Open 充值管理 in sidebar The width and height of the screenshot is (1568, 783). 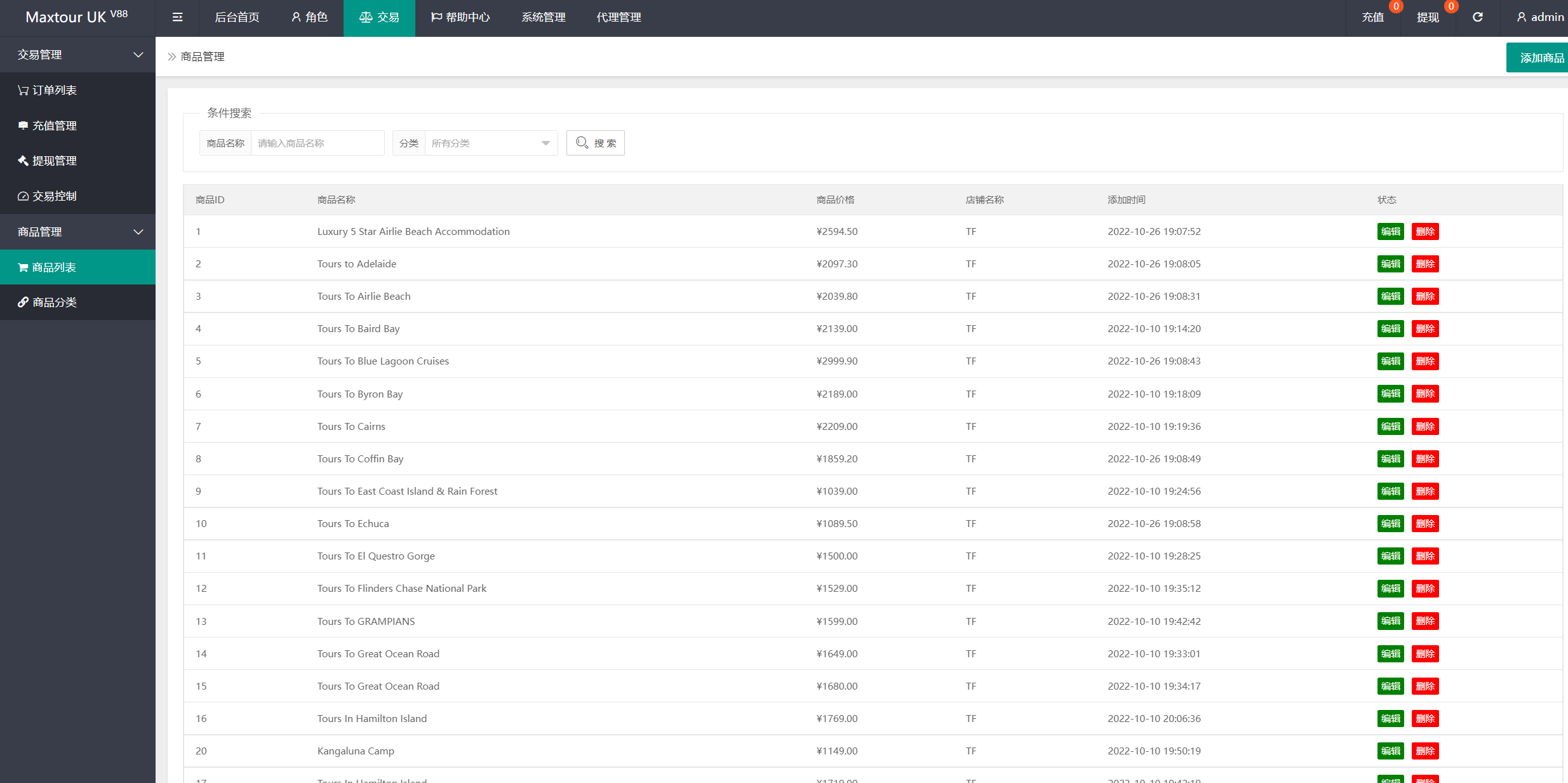pyautogui.click(x=54, y=126)
